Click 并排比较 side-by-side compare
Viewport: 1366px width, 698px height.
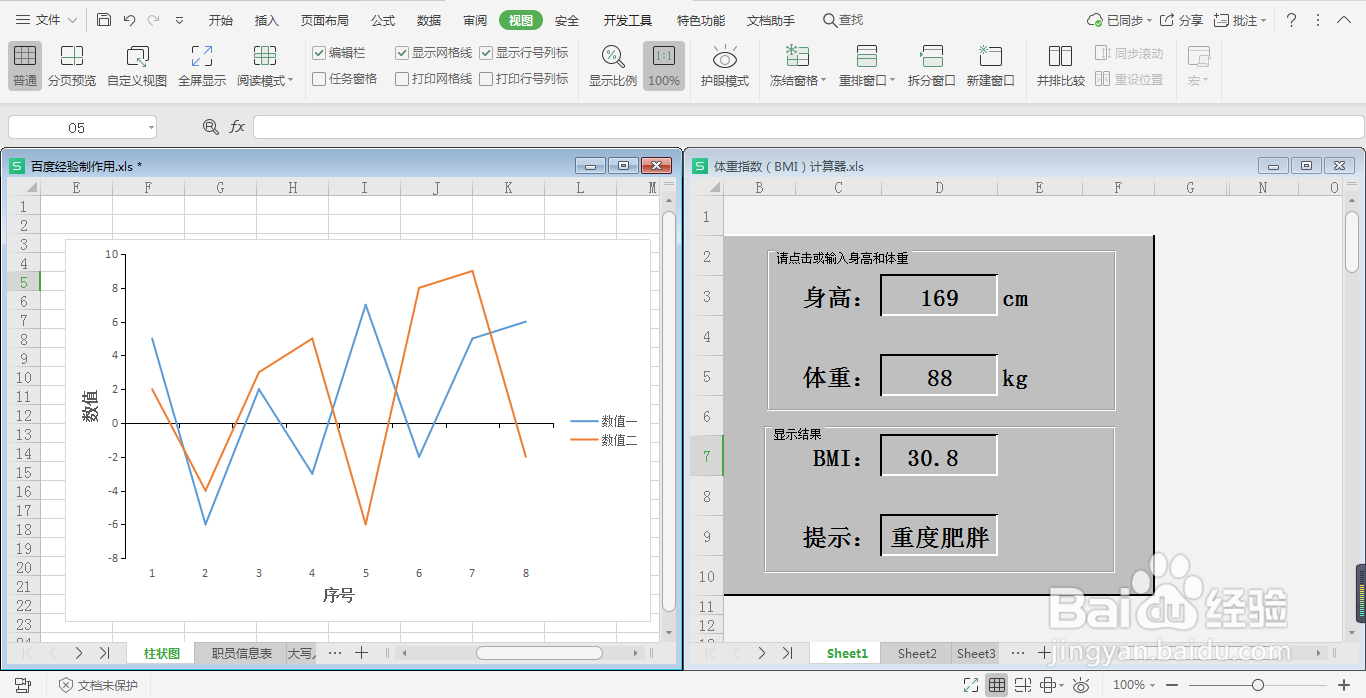1060,67
